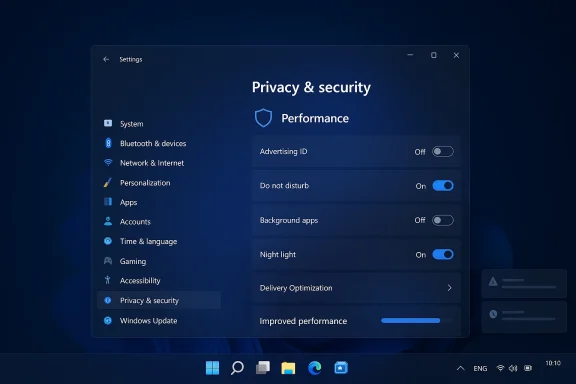
Task: Turn off Do not disturb toggle
Action: [443, 186]
